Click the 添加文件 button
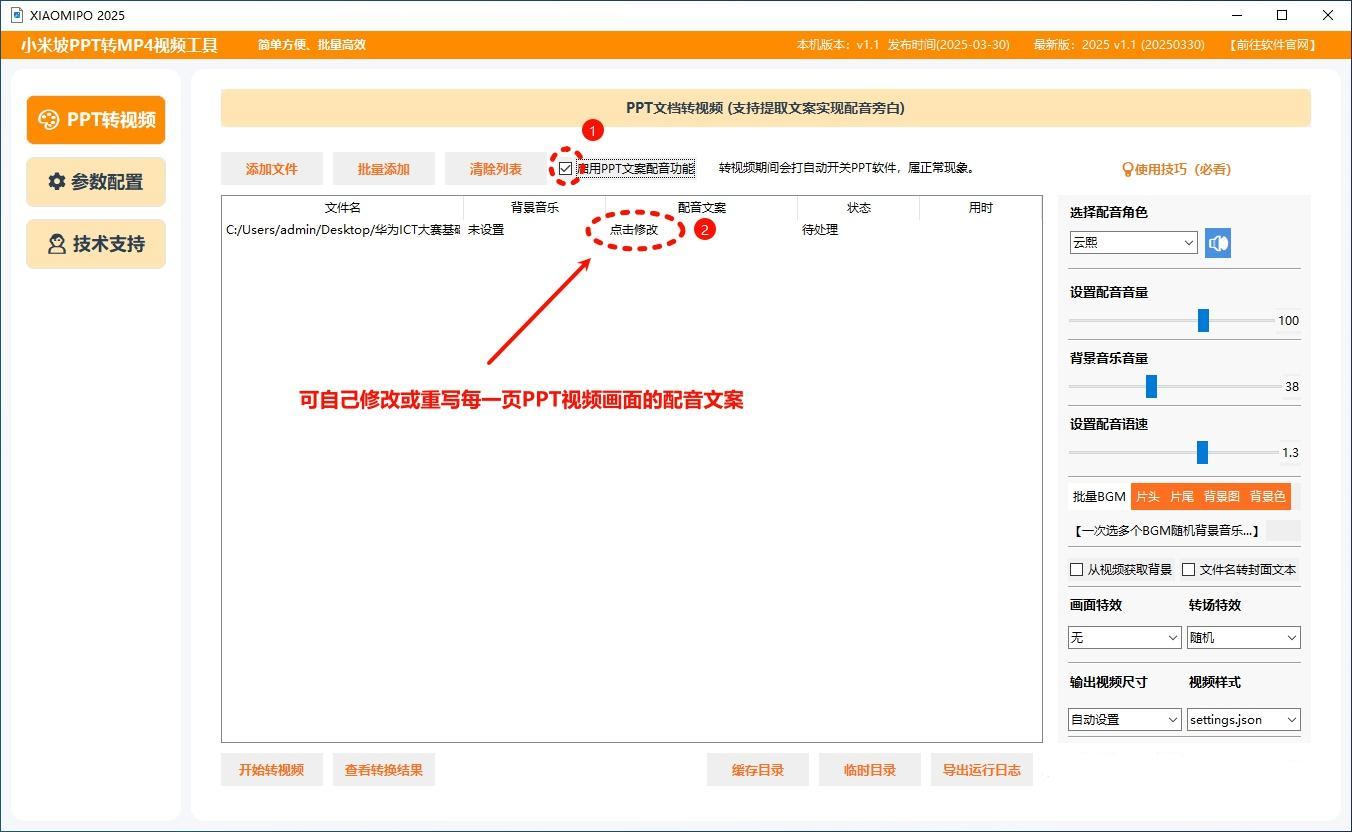1352x832 pixels. pyautogui.click(x=272, y=169)
